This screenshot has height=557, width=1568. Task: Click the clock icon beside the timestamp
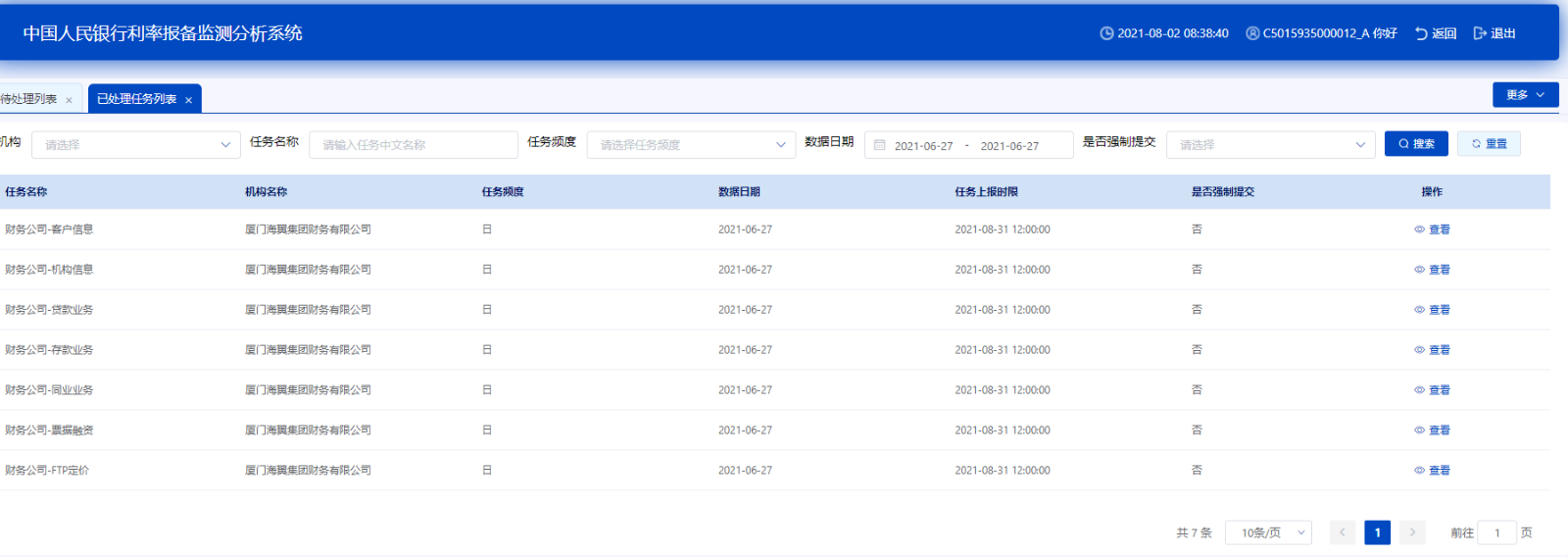pyautogui.click(x=1106, y=33)
